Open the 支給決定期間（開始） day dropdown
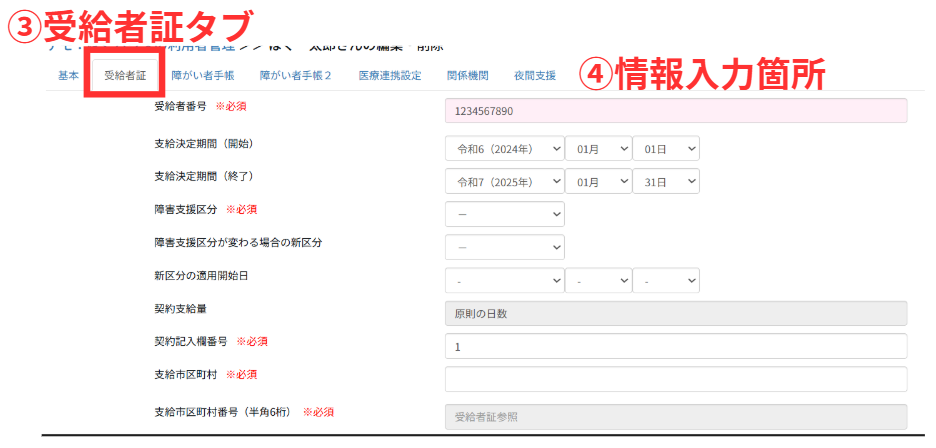The image size is (936, 448). (665, 149)
